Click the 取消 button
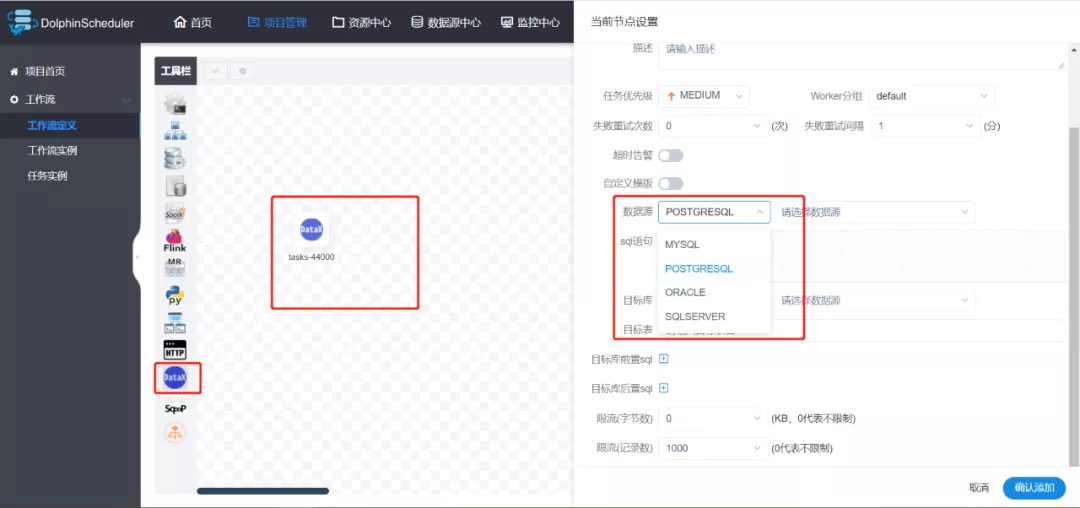1080x508 pixels. pos(979,488)
